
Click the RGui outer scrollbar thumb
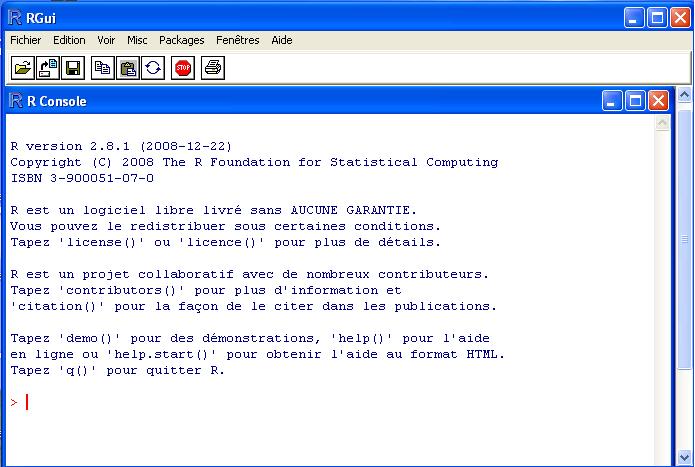[x=684, y=240]
